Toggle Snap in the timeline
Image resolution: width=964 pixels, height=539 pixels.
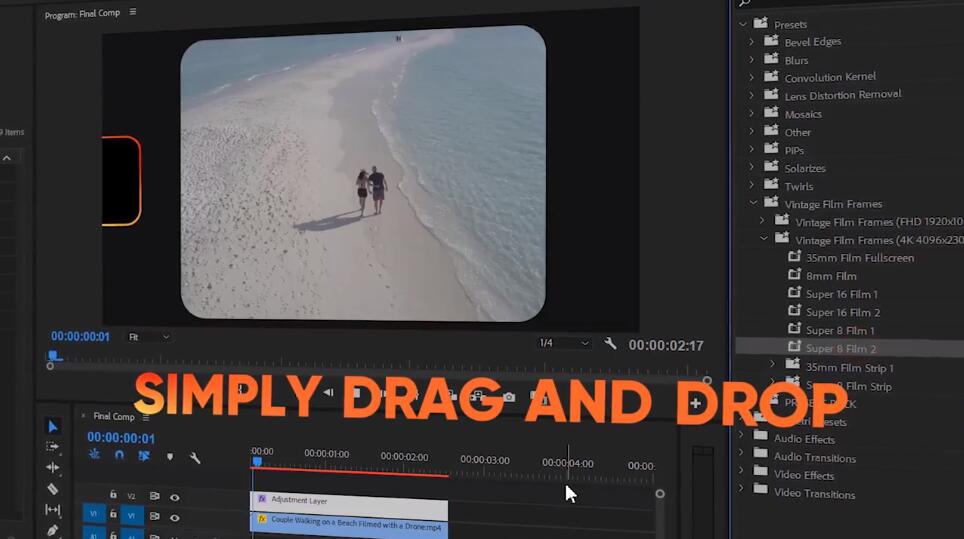click(119, 455)
